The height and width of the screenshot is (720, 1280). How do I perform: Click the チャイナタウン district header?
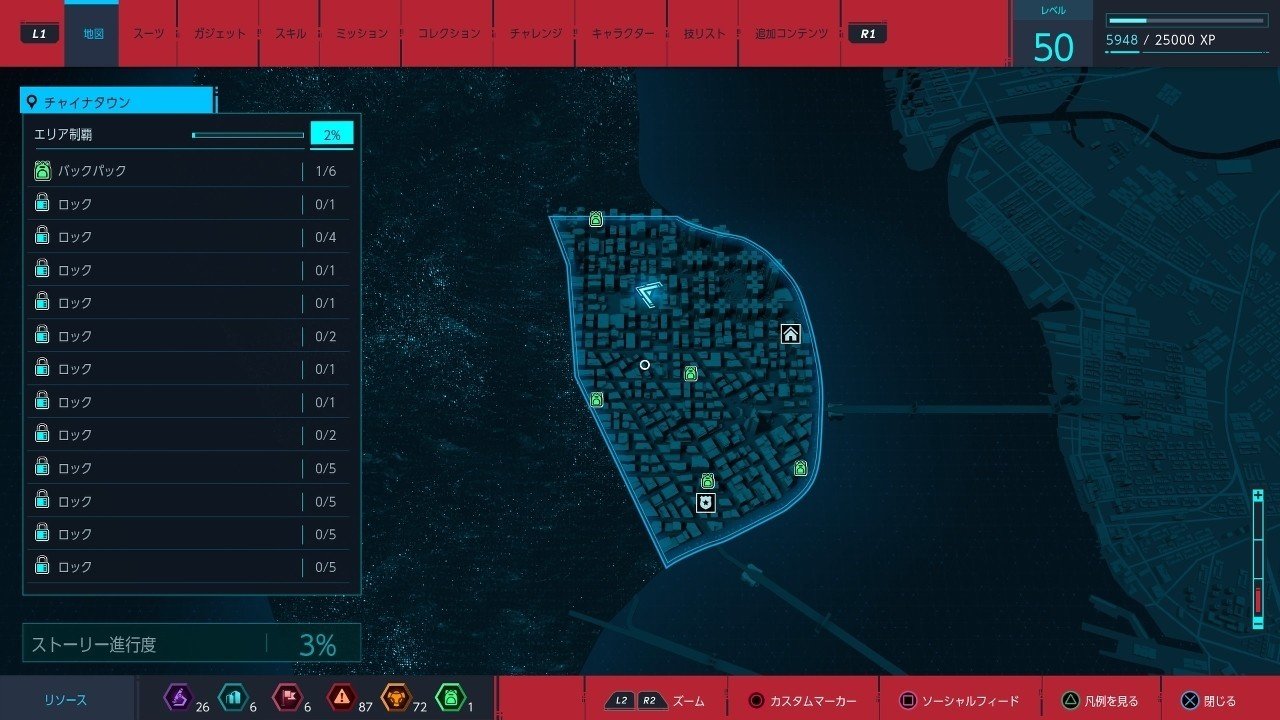coord(117,102)
